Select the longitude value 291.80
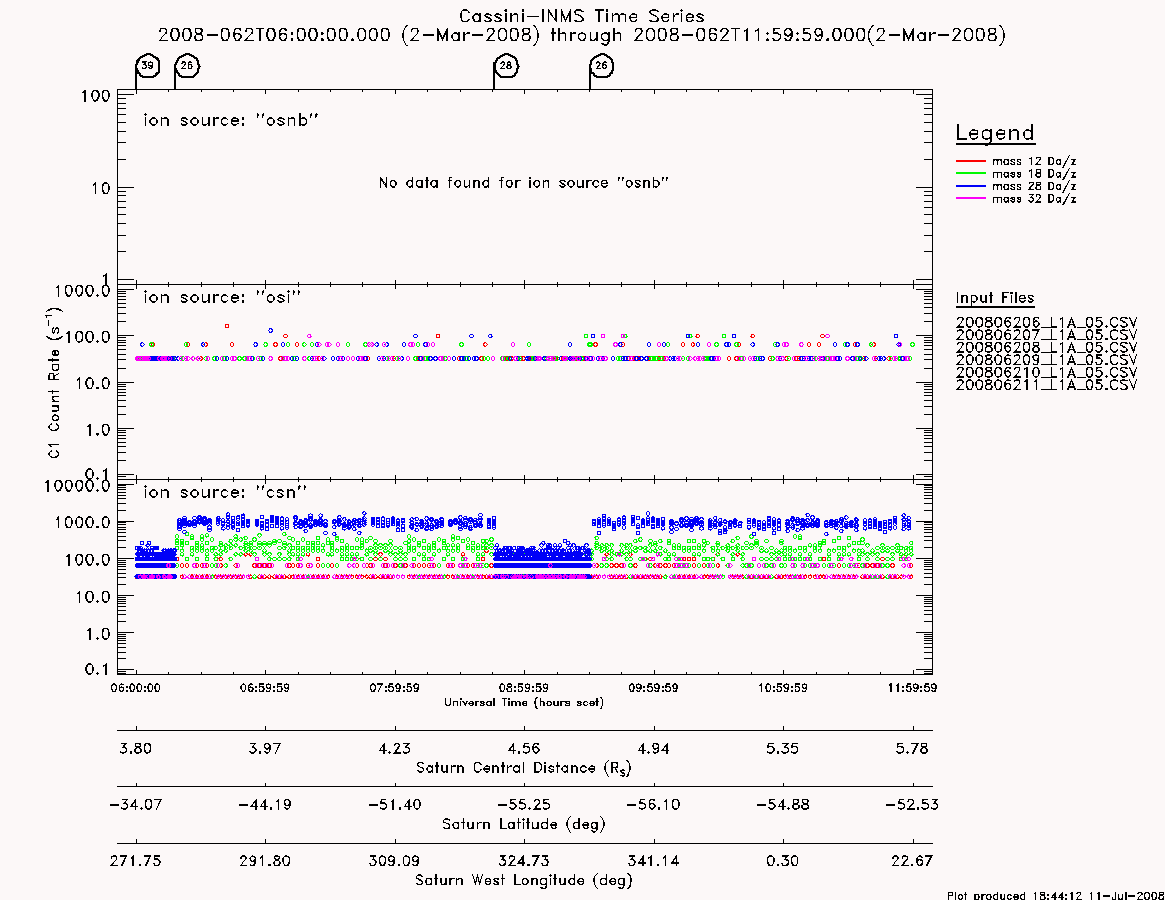 pos(265,861)
